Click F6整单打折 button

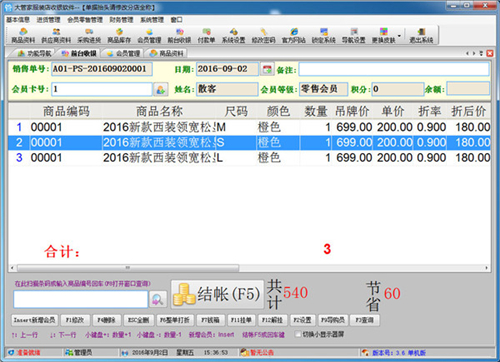tap(175, 320)
